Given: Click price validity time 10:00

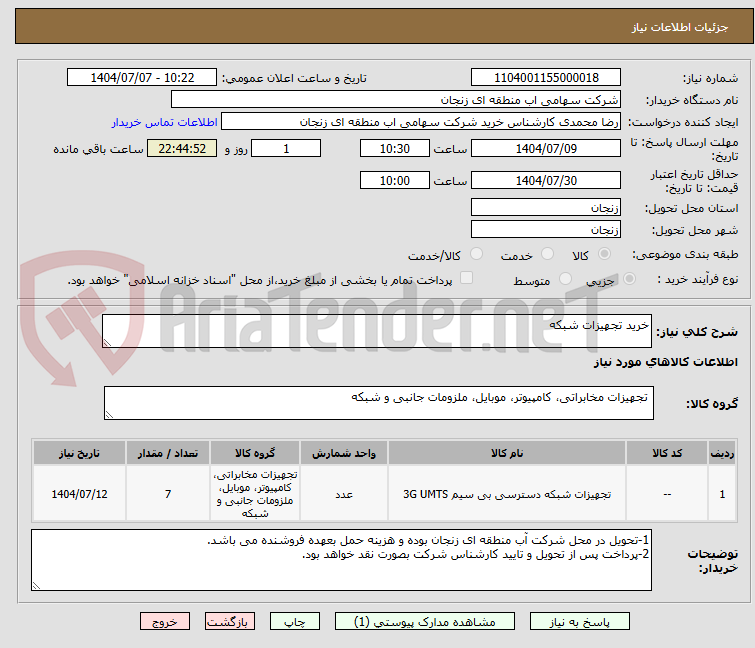Looking at the screenshot, I should pyautogui.click(x=395, y=181).
